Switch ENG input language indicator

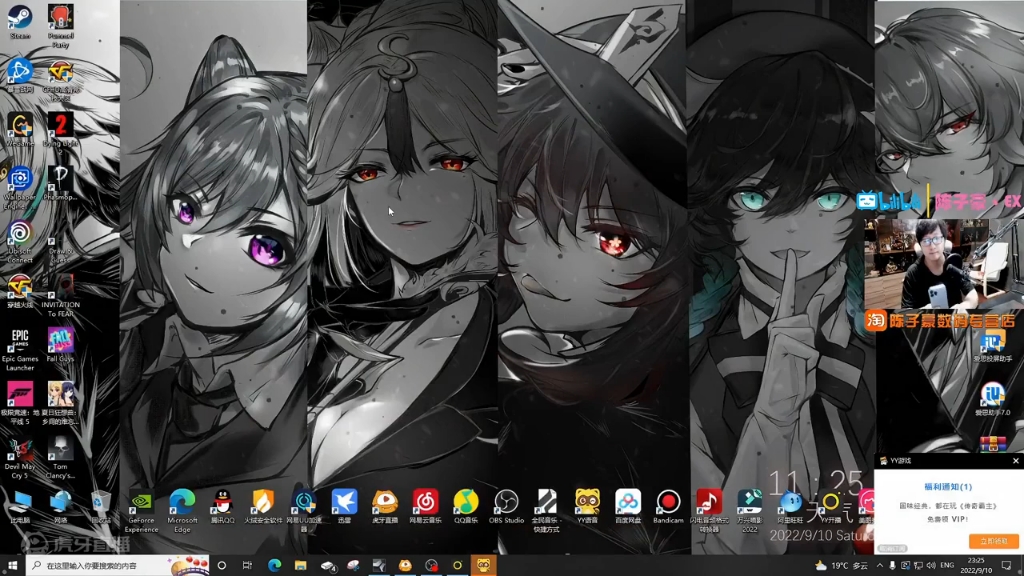(947, 566)
